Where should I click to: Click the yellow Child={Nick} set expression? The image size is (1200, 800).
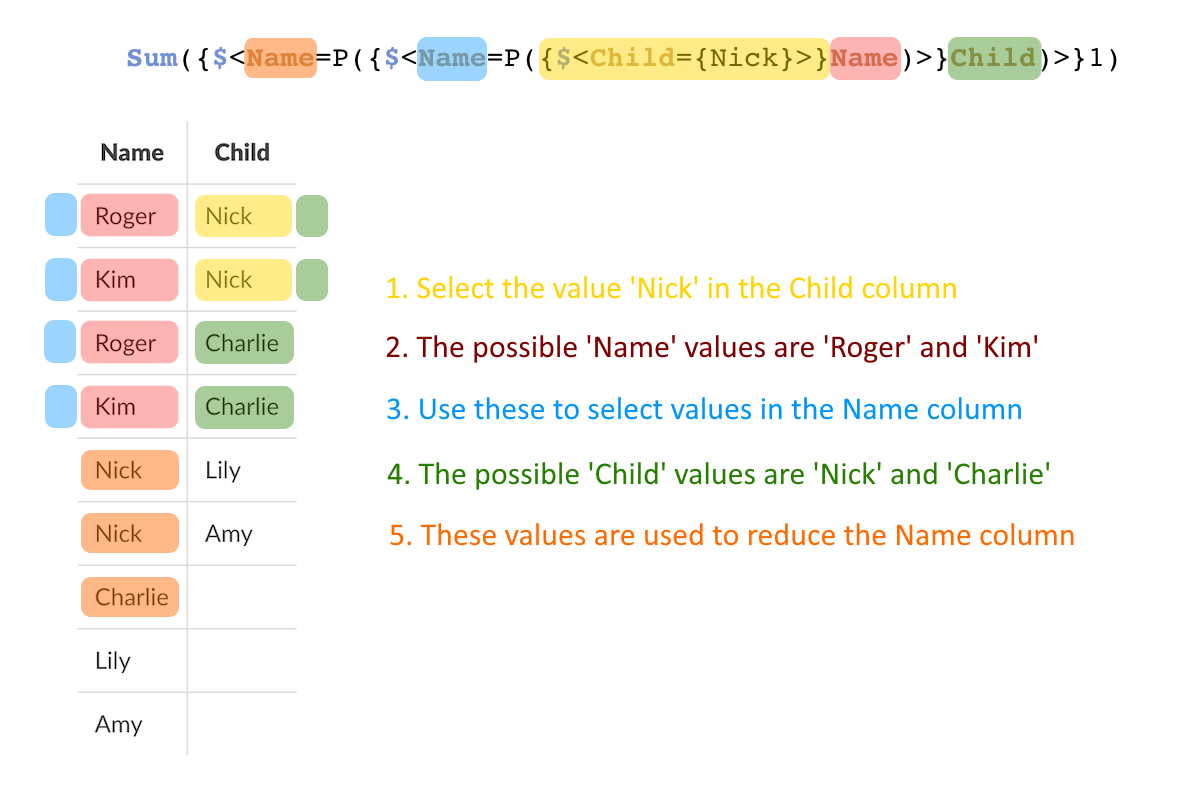[x=683, y=58]
